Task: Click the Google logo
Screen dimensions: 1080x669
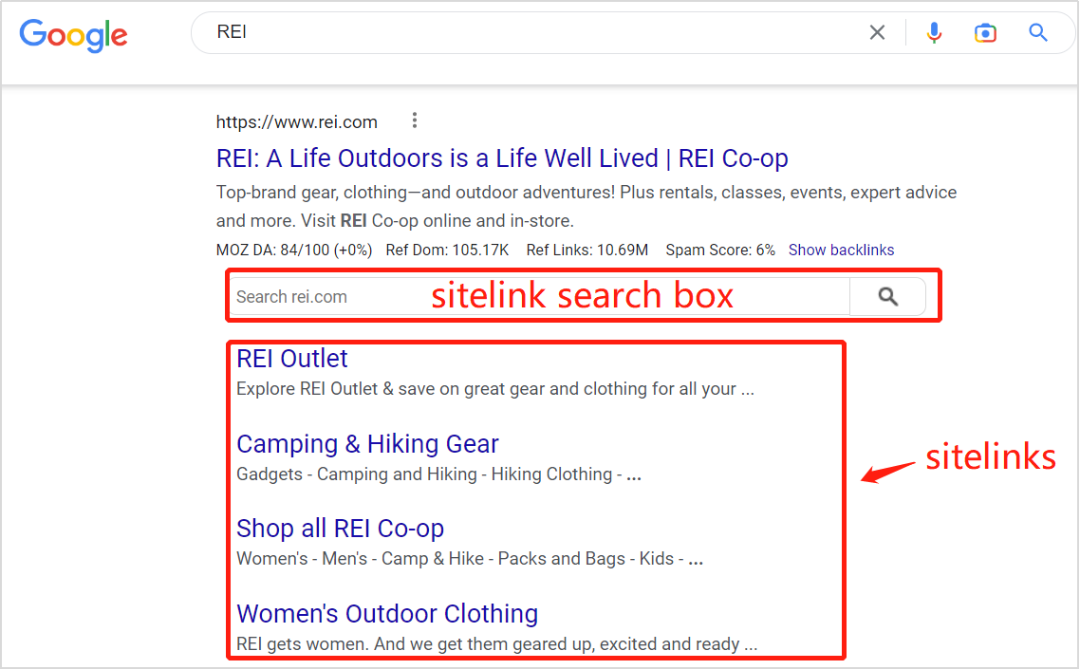Action: click(x=74, y=34)
